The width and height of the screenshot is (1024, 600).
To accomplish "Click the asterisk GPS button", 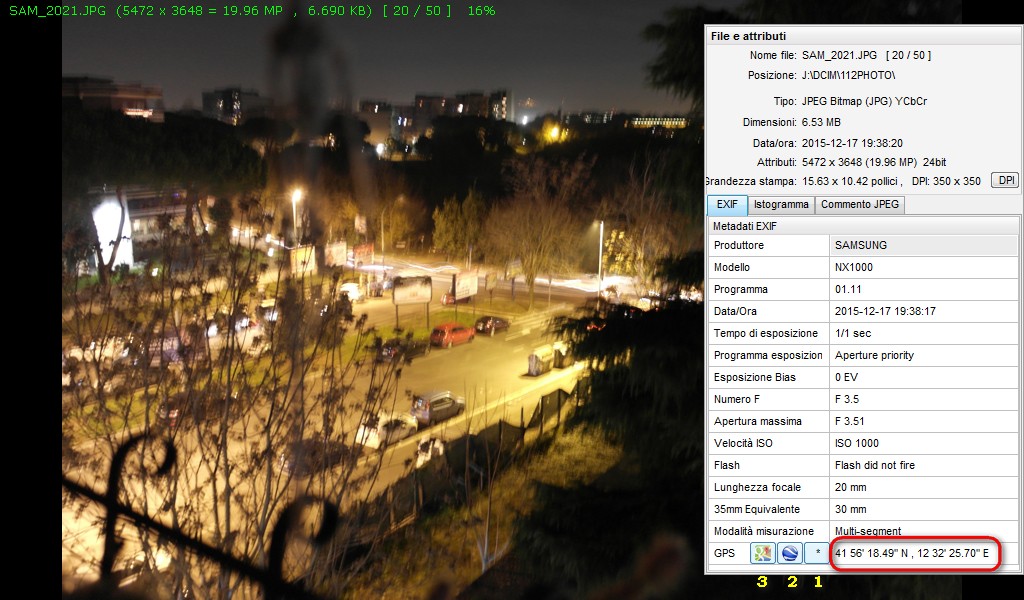I will click(817, 553).
